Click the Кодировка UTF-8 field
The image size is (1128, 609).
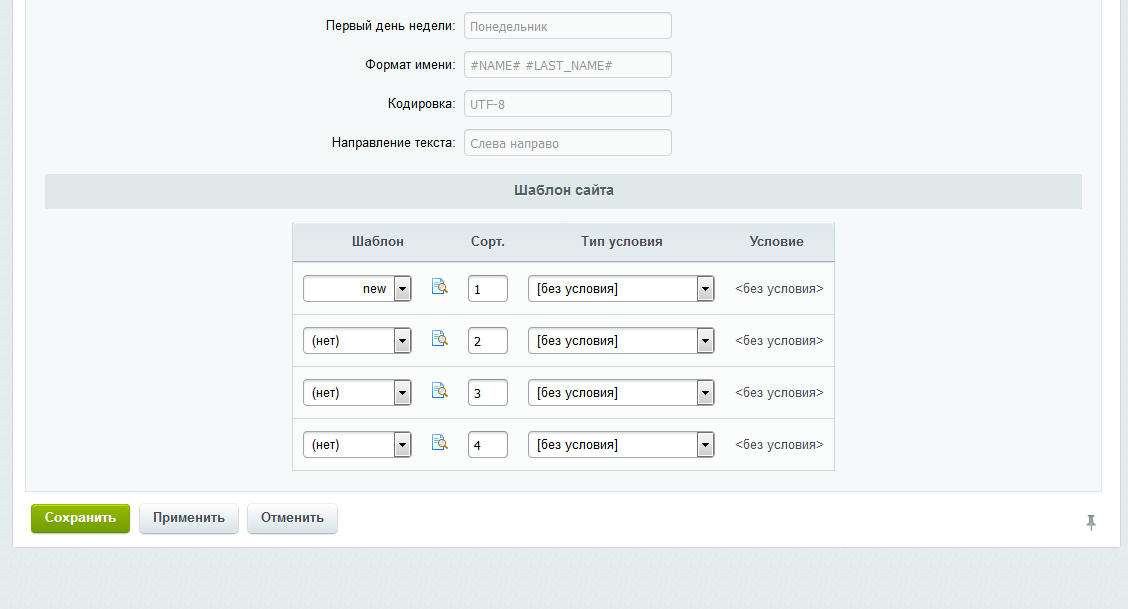coord(568,104)
